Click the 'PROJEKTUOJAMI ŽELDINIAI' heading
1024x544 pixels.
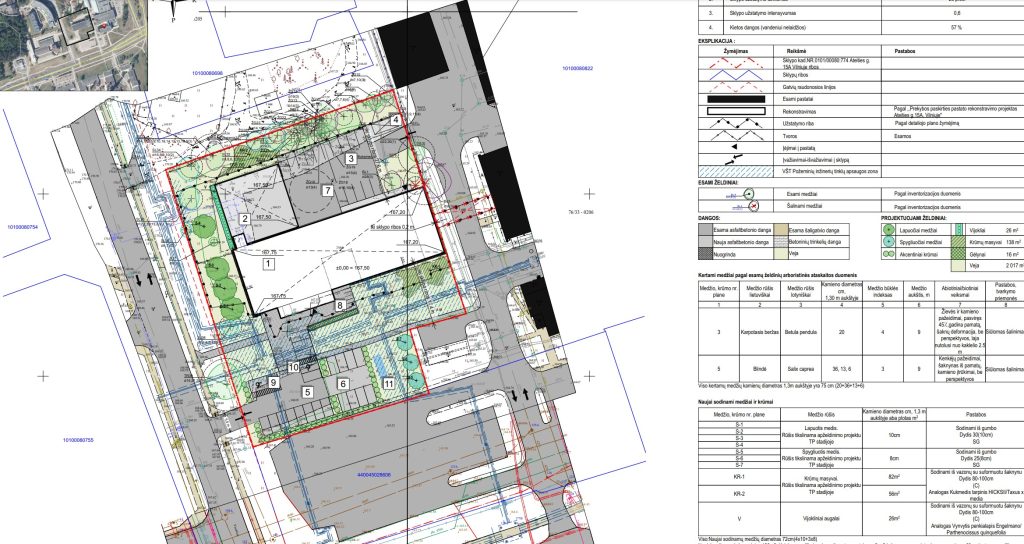[914, 218]
